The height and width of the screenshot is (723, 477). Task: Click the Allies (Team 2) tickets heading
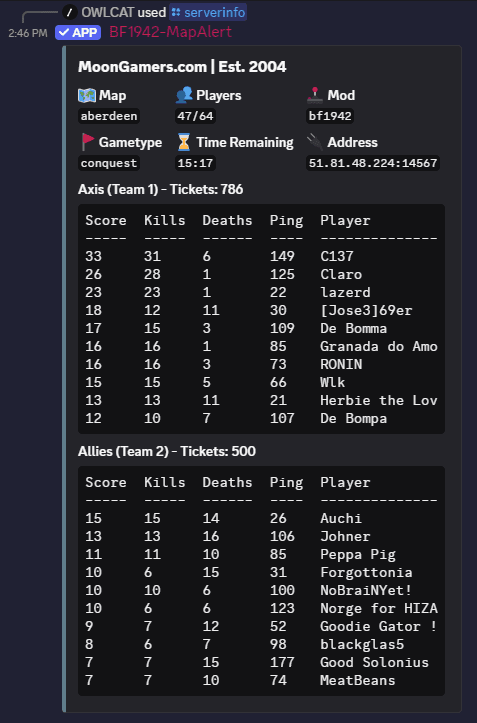tap(167, 451)
